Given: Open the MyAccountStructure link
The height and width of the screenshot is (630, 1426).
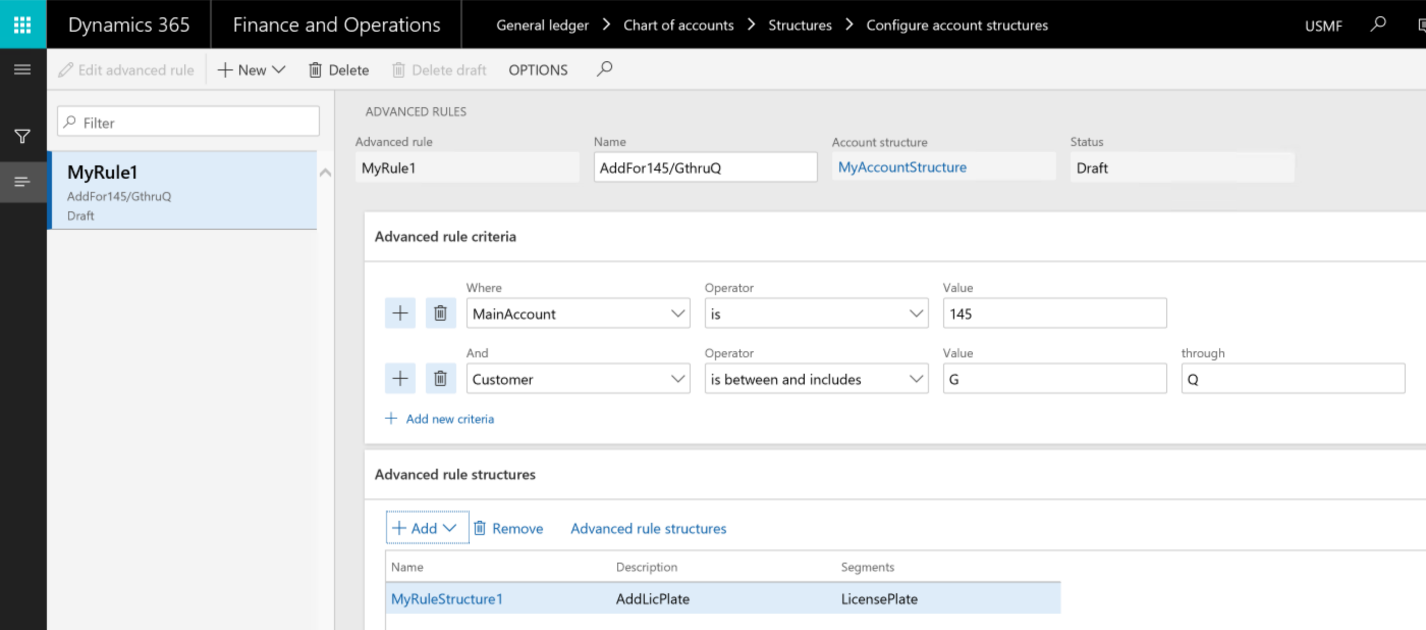Looking at the screenshot, I should (x=902, y=167).
